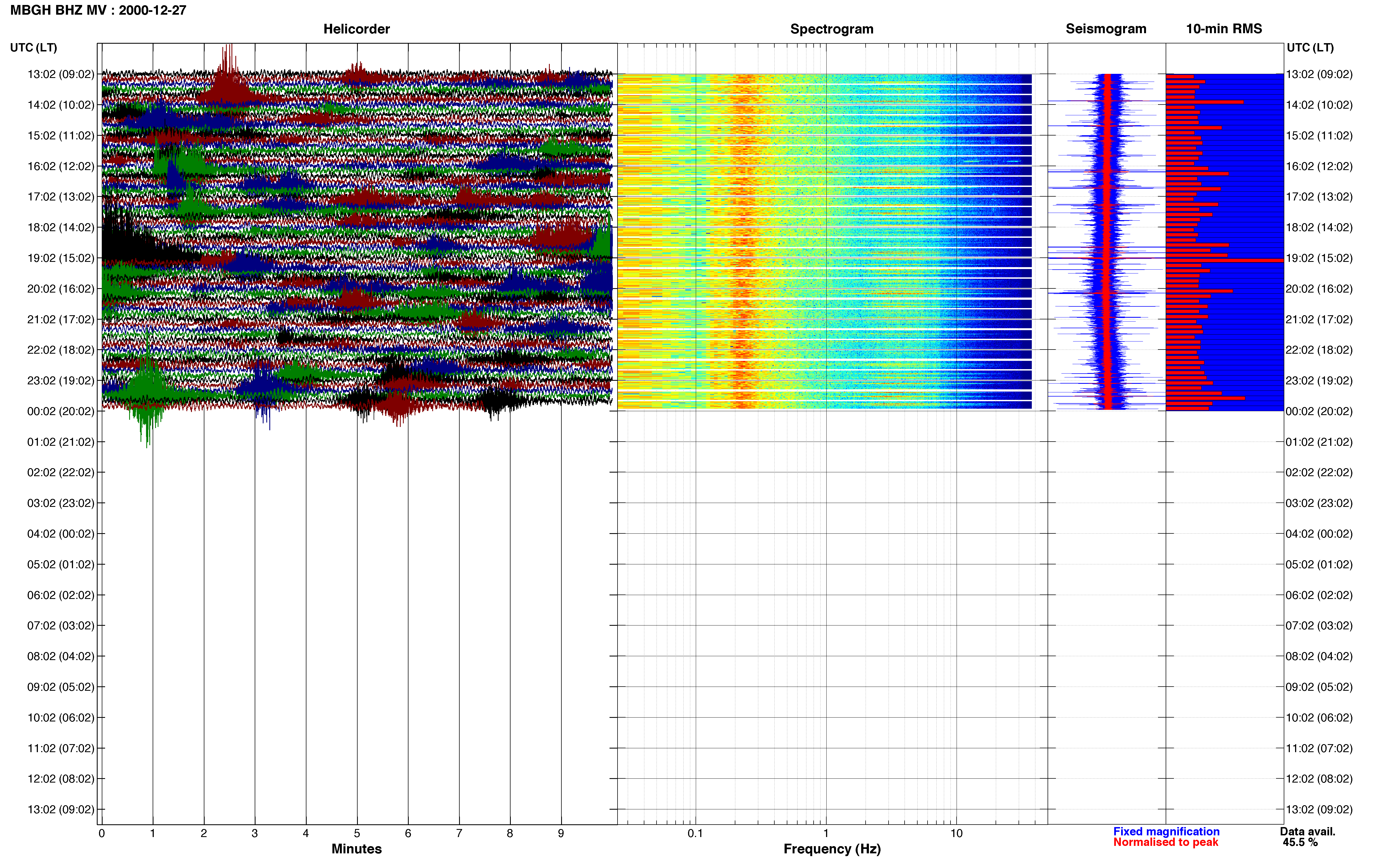Click the 'Seismogram' panel heading
The width and height of the screenshot is (1388, 868).
(x=1106, y=29)
